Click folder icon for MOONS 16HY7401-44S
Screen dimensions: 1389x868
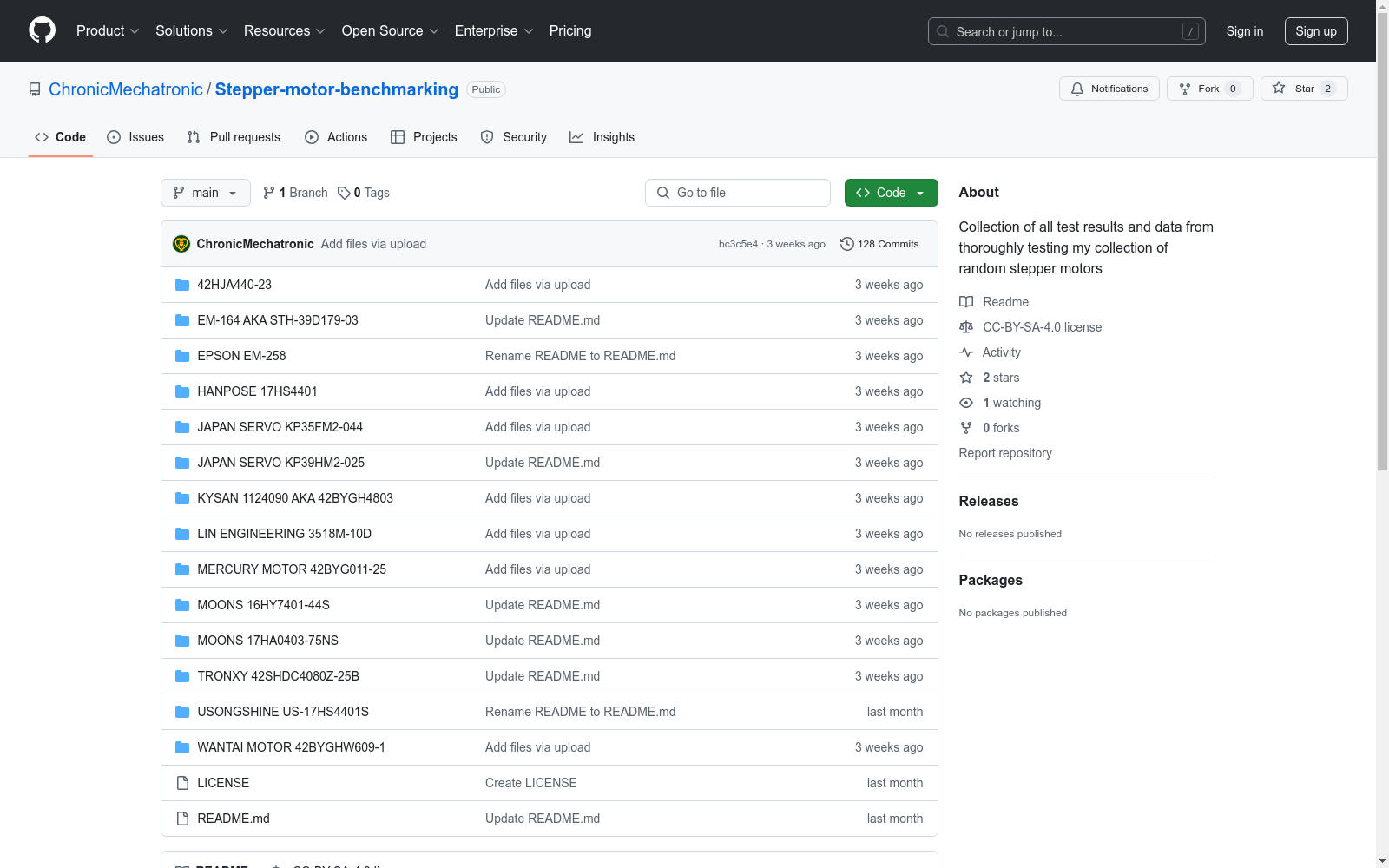tap(182, 605)
